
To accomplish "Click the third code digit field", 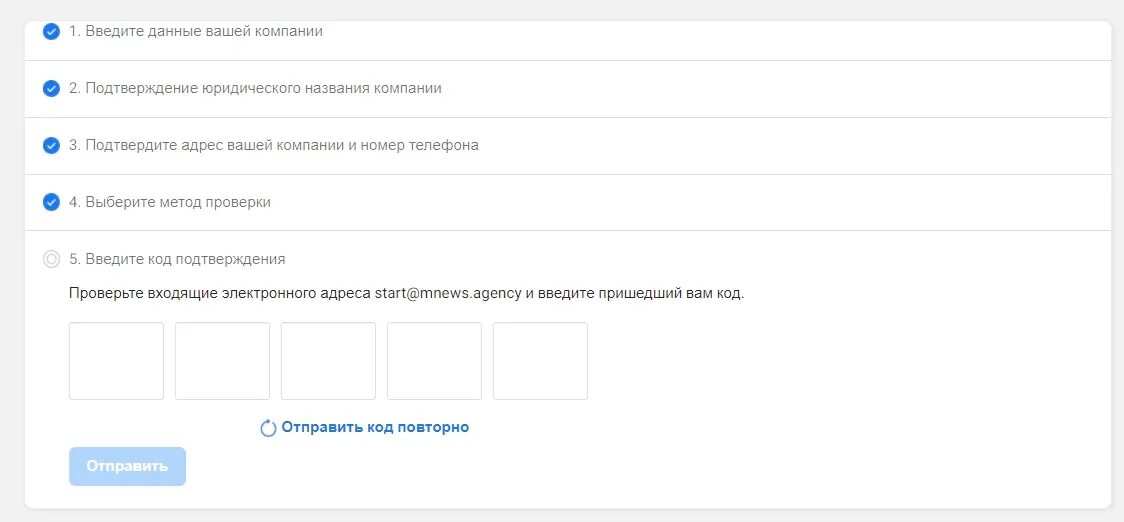I will [328, 361].
